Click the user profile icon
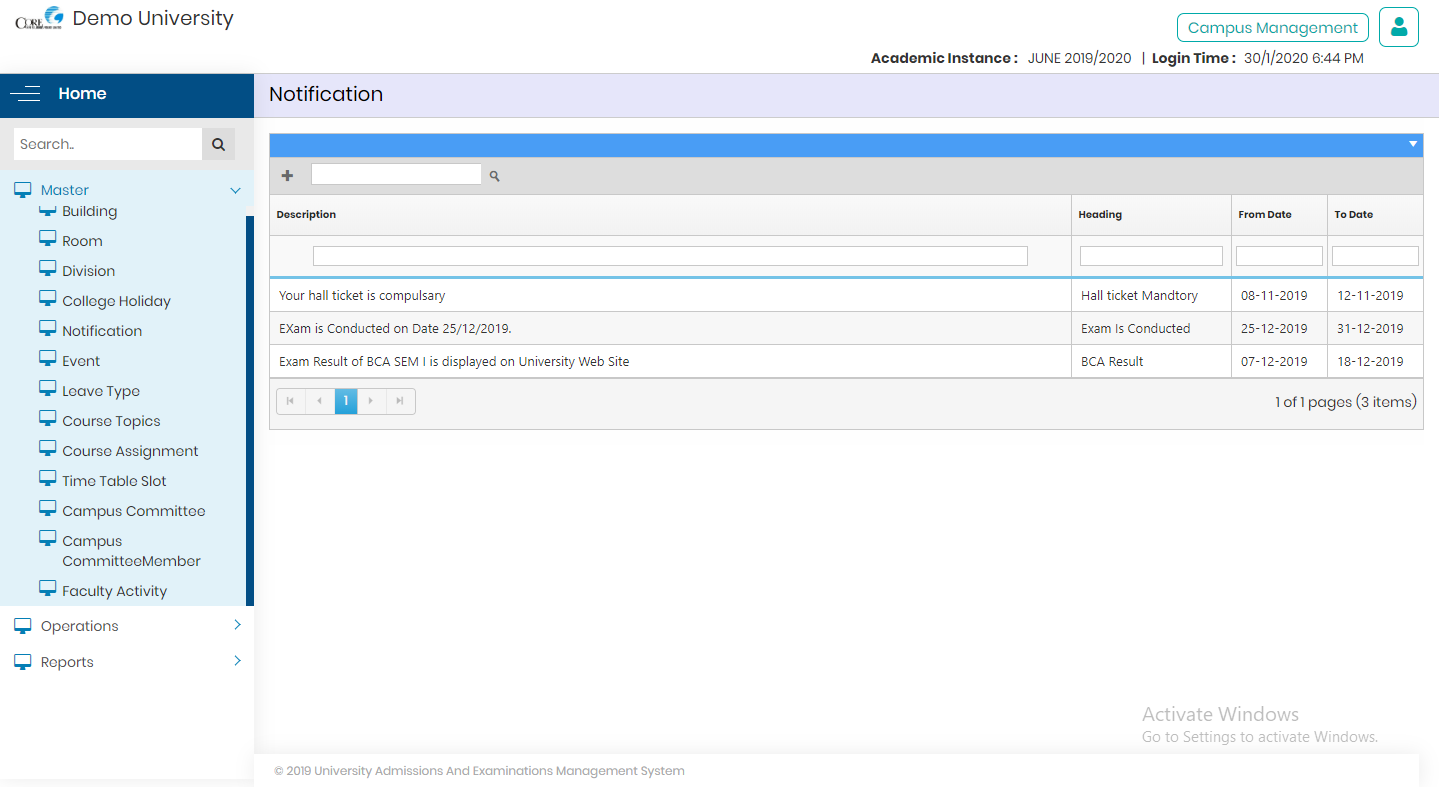The width and height of the screenshot is (1439, 787). click(1398, 27)
